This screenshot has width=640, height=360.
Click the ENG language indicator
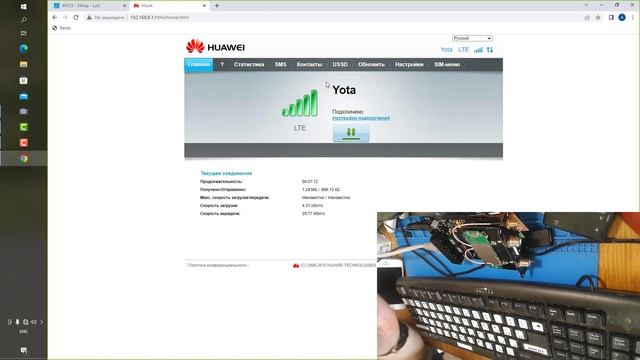pyautogui.click(x=24, y=332)
